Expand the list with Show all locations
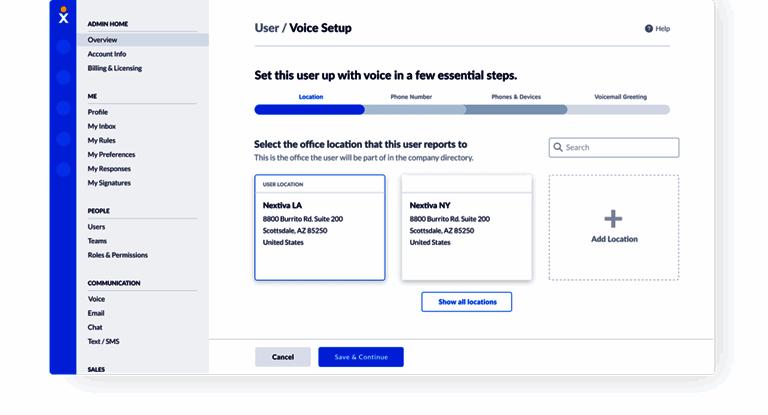The image size is (768, 415). (467, 302)
